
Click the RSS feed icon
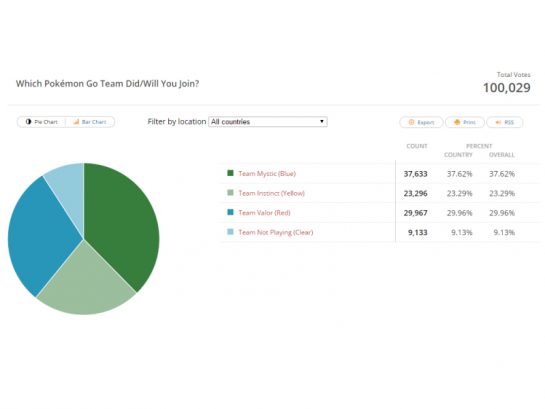(x=498, y=122)
